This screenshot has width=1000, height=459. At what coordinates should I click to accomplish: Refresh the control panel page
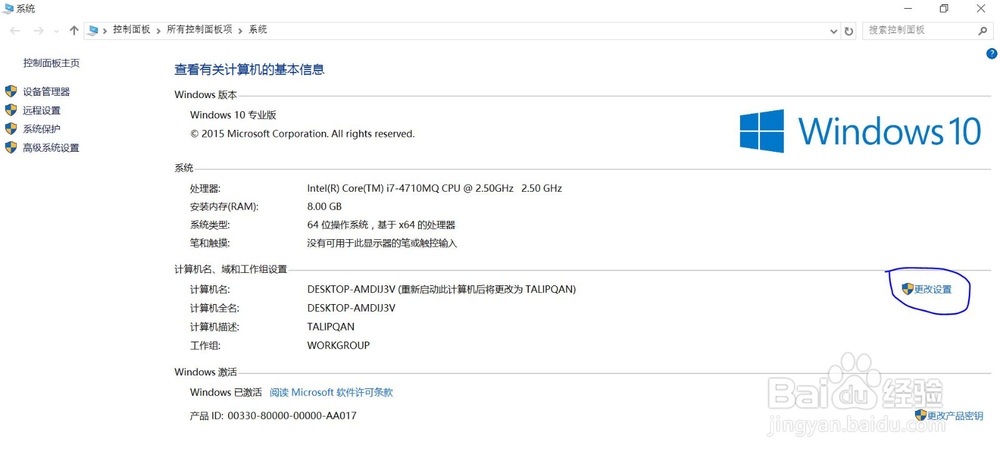click(849, 31)
